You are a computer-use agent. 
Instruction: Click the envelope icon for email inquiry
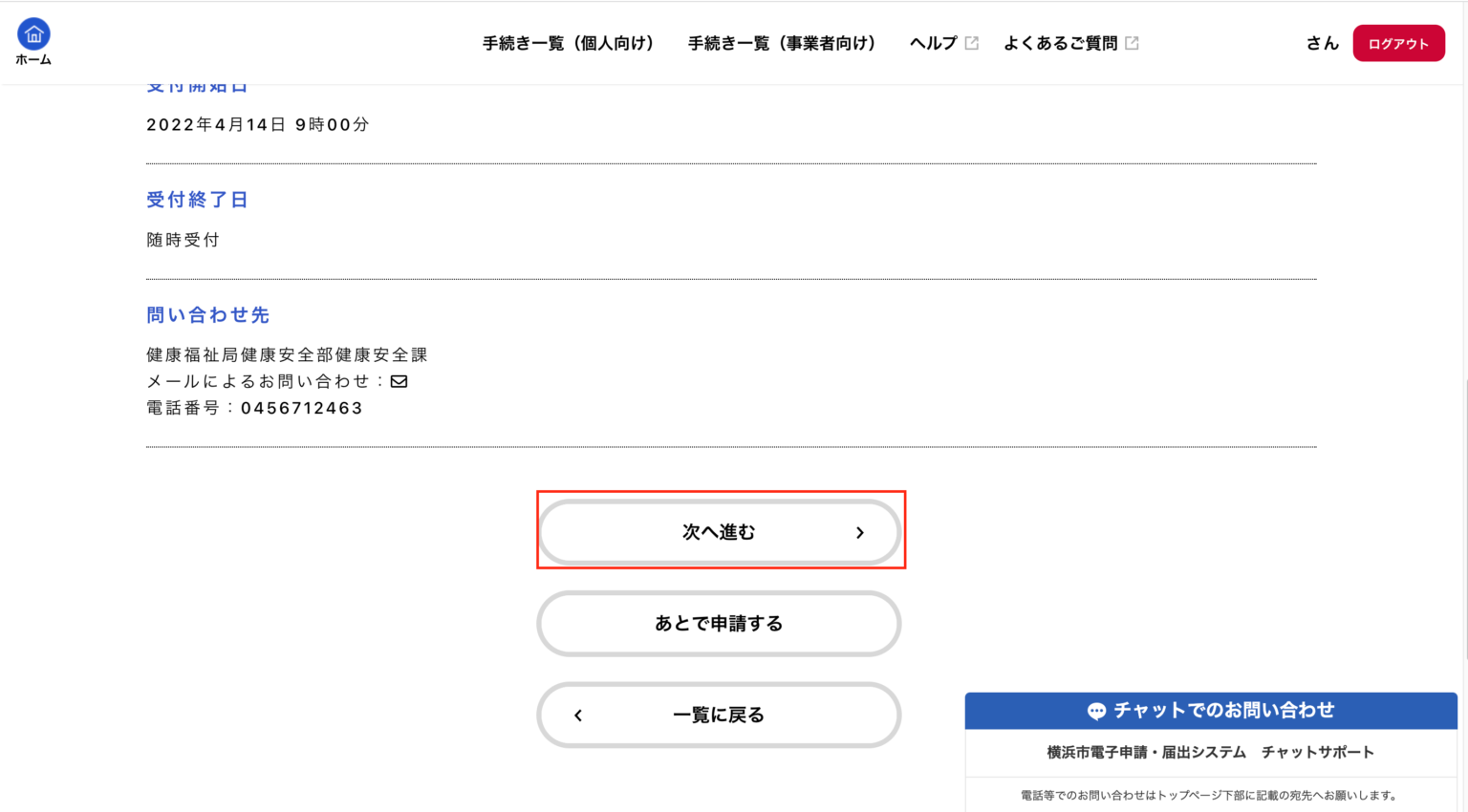coord(399,381)
